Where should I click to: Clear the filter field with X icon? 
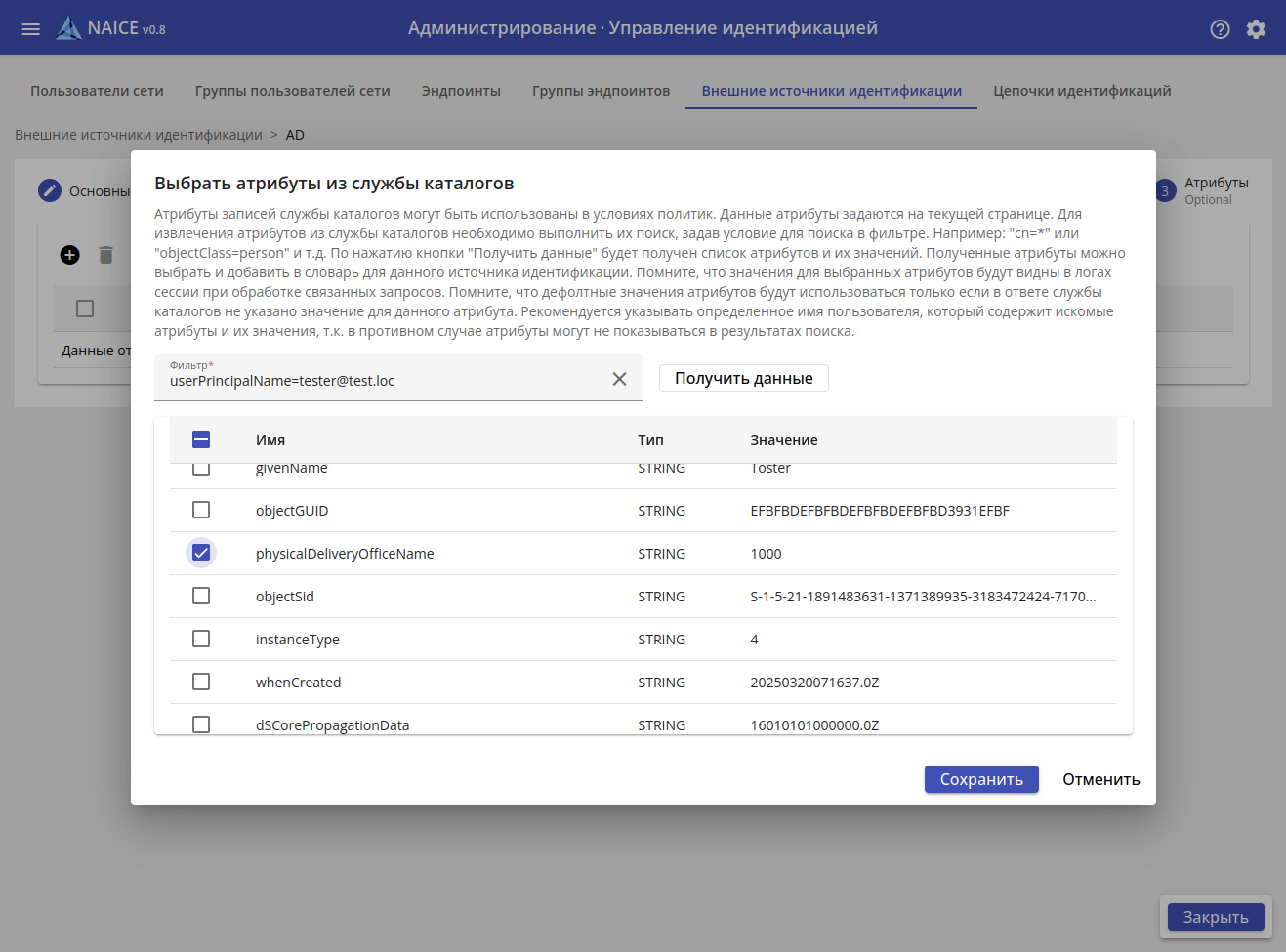coord(619,379)
